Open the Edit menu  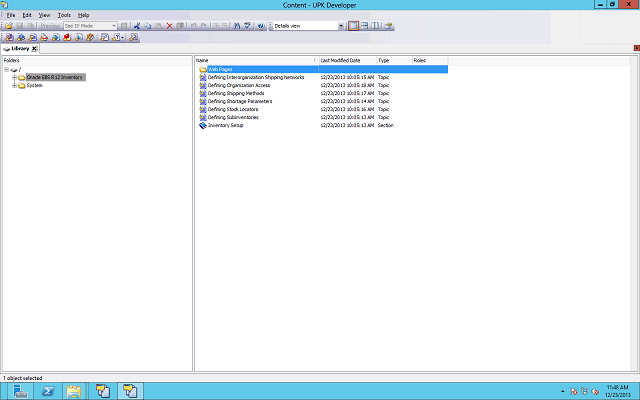click(x=27, y=15)
